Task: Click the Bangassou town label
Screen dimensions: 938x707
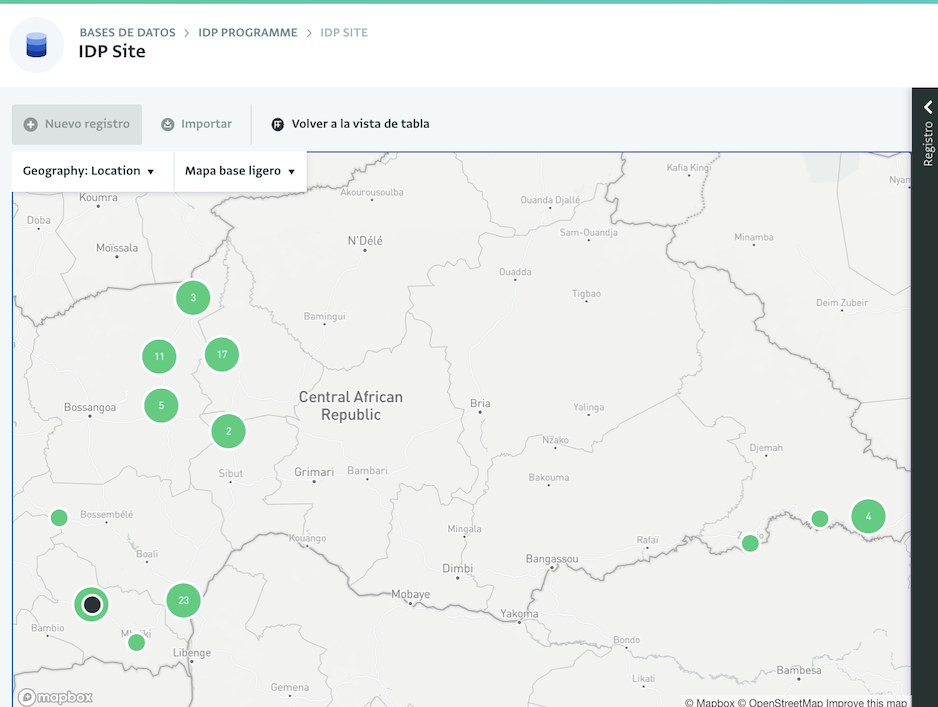Action: pos(552,559)
